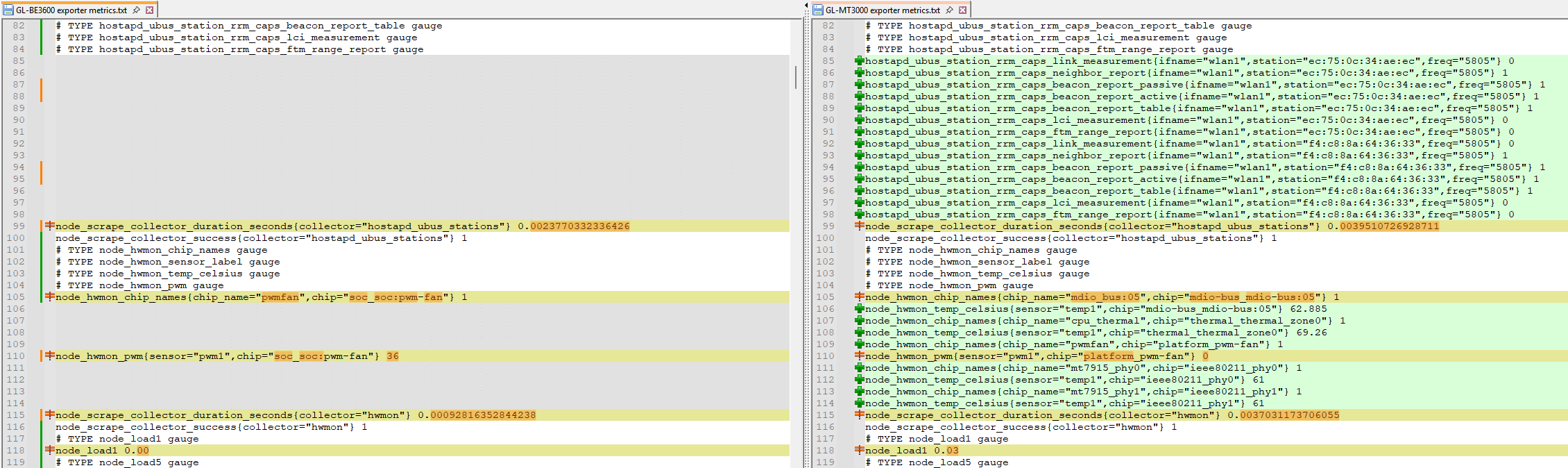Pin the GL-BE3600 exporter metrics tab
This screenshot has height=468, width=1568.
pyautogui.click(x=137, y=10)
